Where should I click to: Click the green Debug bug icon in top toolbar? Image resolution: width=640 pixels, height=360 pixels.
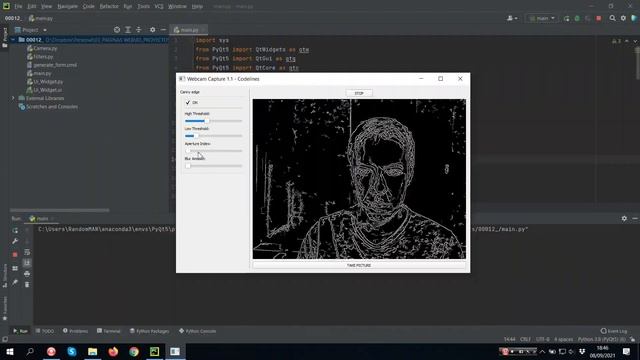(577, 18)
